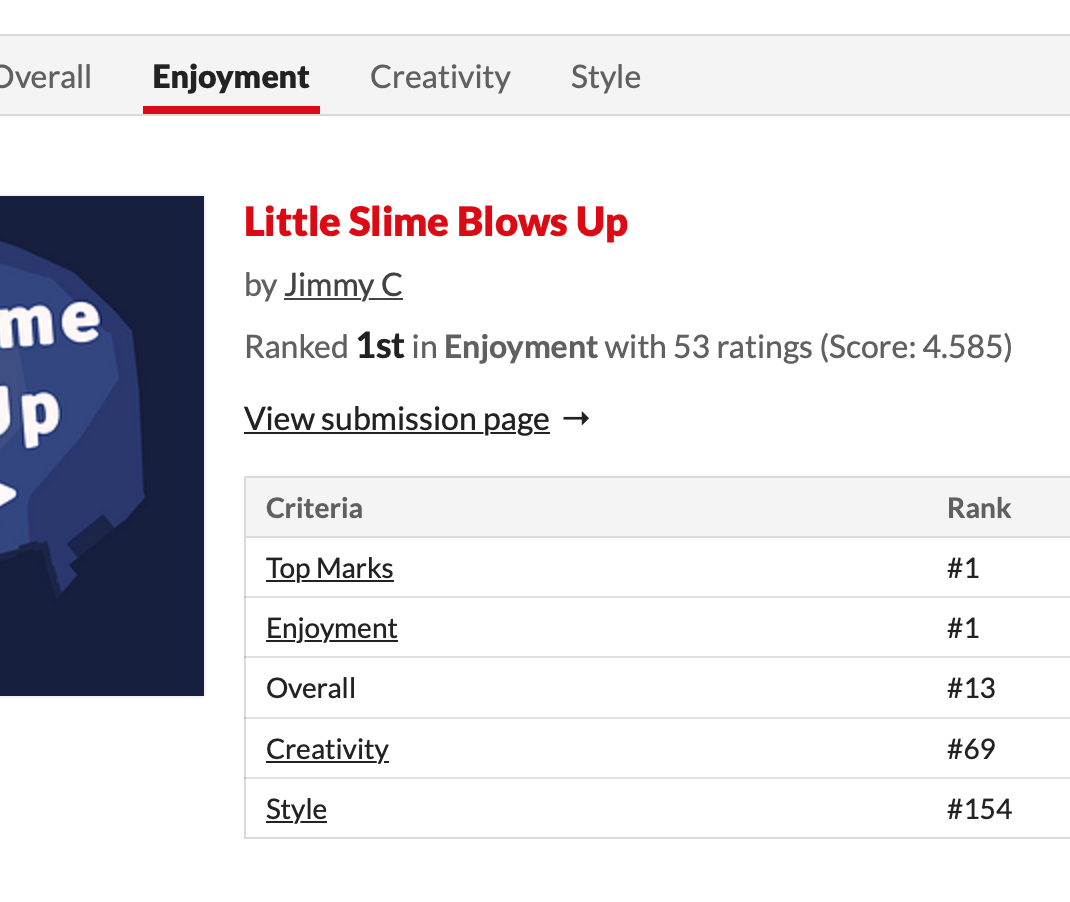
Task: Open the Little Slime Blows Up title link
Action: (x=436, y=222)
